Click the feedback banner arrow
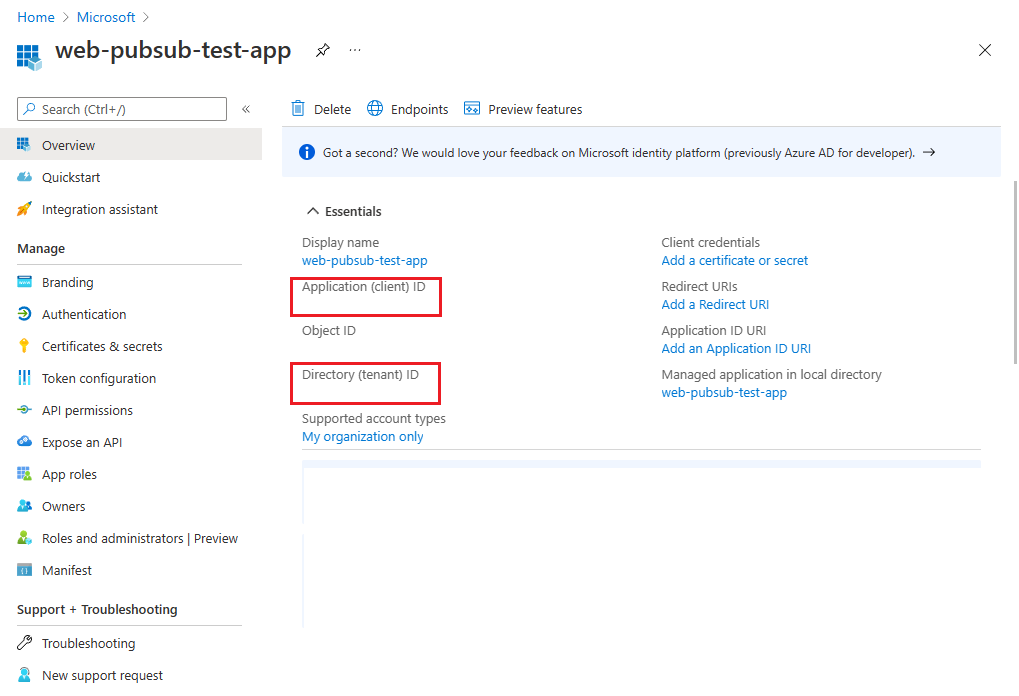 tap(929, 153)
